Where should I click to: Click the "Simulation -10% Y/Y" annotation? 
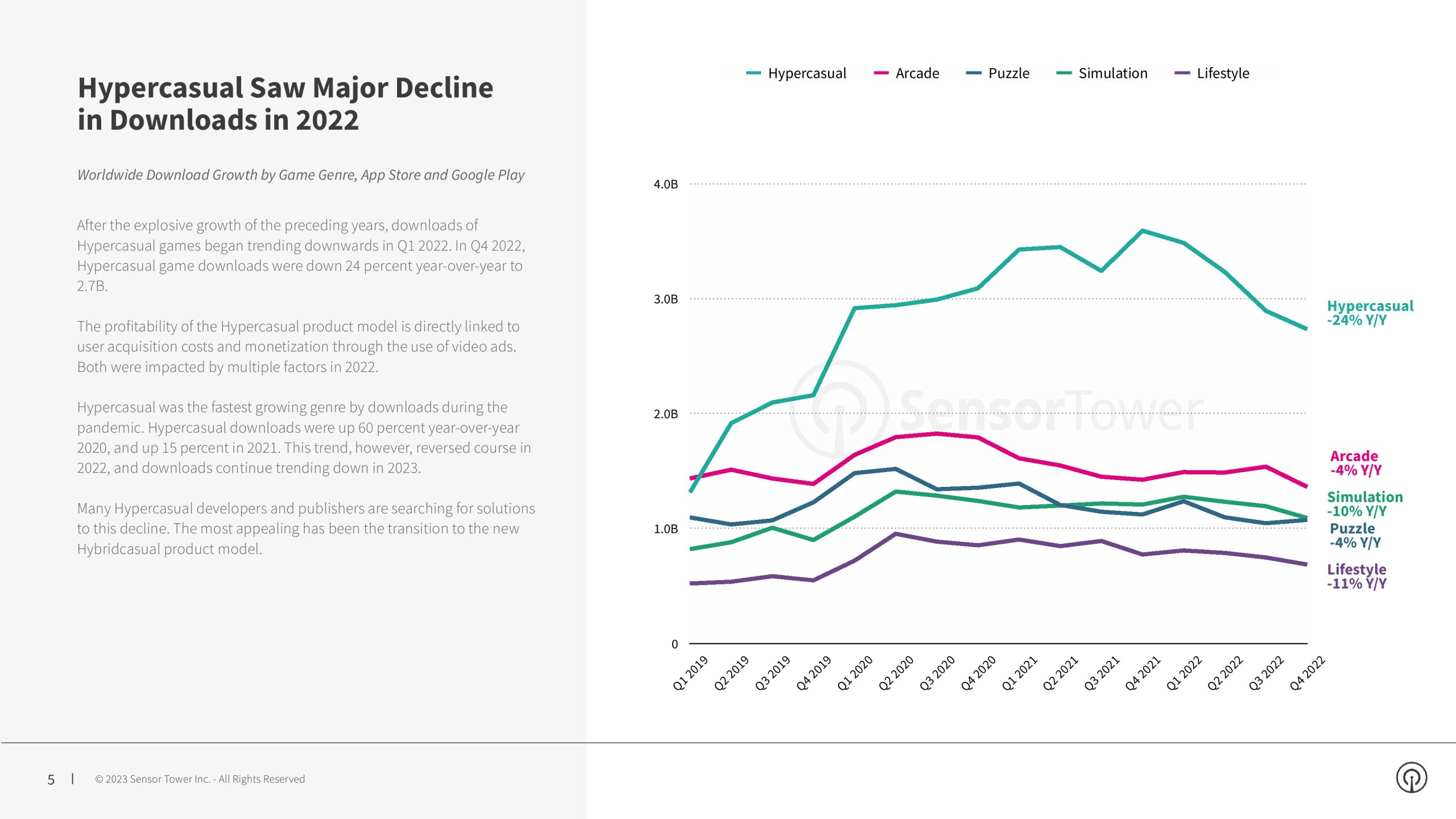[1364, 504]
